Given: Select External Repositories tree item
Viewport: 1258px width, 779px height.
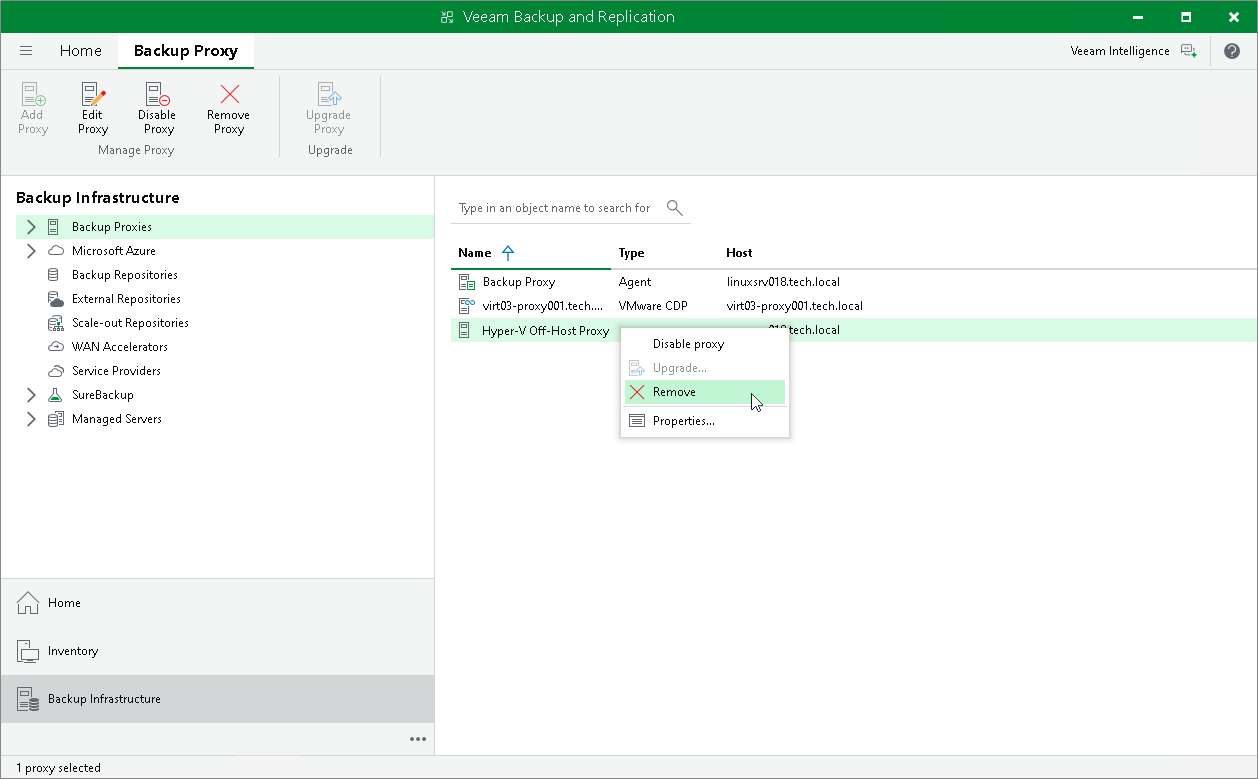Looking at the screenshot, I should pyautogui.click(x=126, y=299).
